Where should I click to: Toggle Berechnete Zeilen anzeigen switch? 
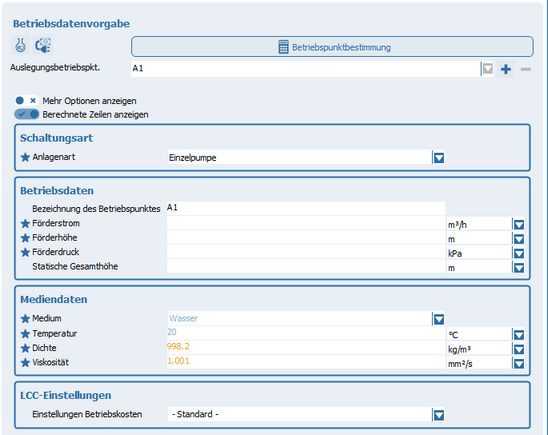[x=27, y=114]
